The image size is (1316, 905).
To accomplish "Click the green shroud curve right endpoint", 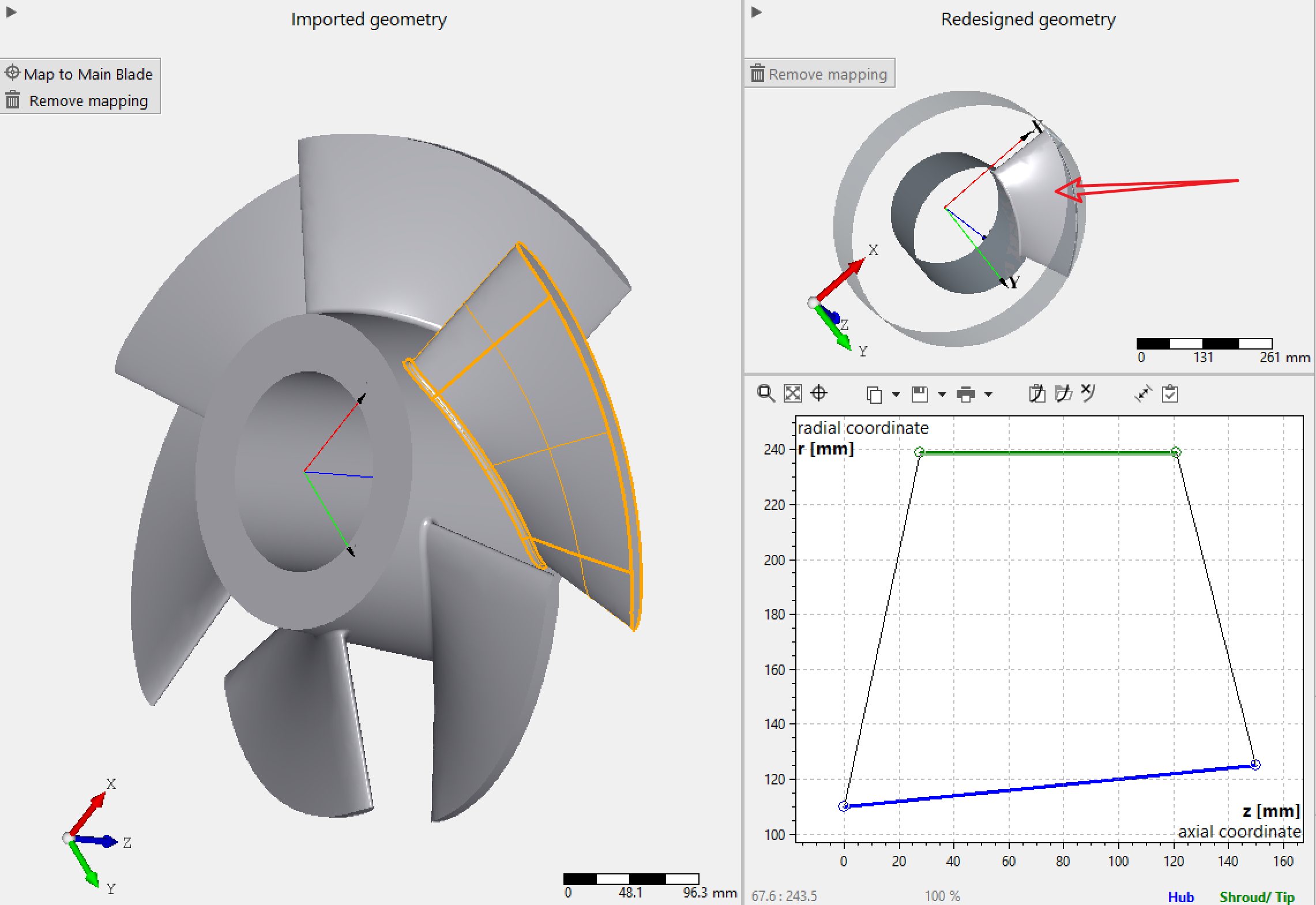I will click(1176, 452).
